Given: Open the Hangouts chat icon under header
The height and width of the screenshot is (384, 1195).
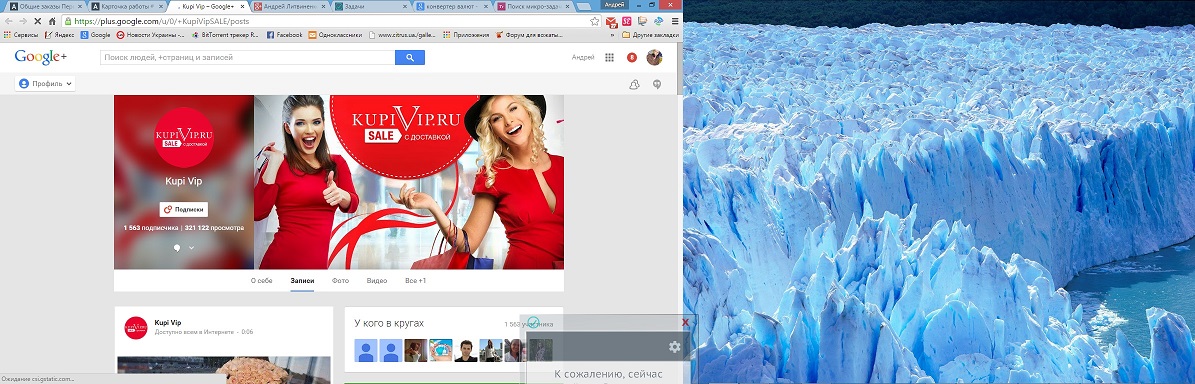Looking at the screenshot, I should 656,85.
